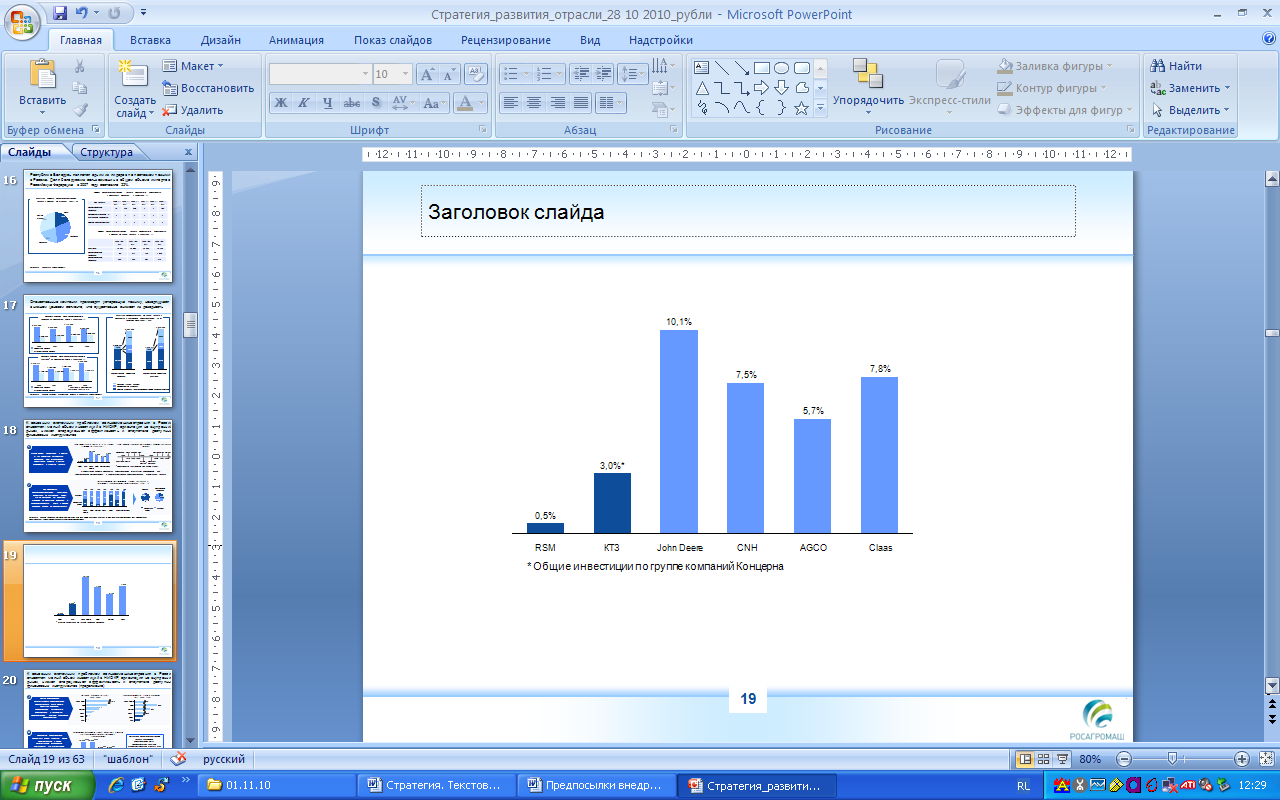Image resolution: width=1280 pixels, height=800 pixels.
Task: Toggle underline Ч formatting
Action: 327,102
